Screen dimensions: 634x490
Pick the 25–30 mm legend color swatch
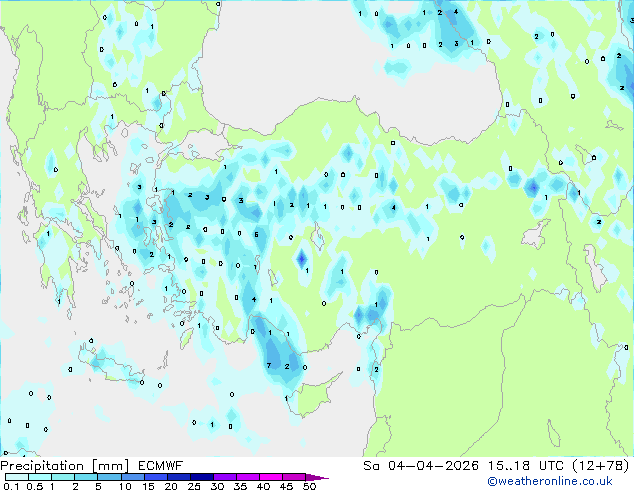tap(201, 477)
